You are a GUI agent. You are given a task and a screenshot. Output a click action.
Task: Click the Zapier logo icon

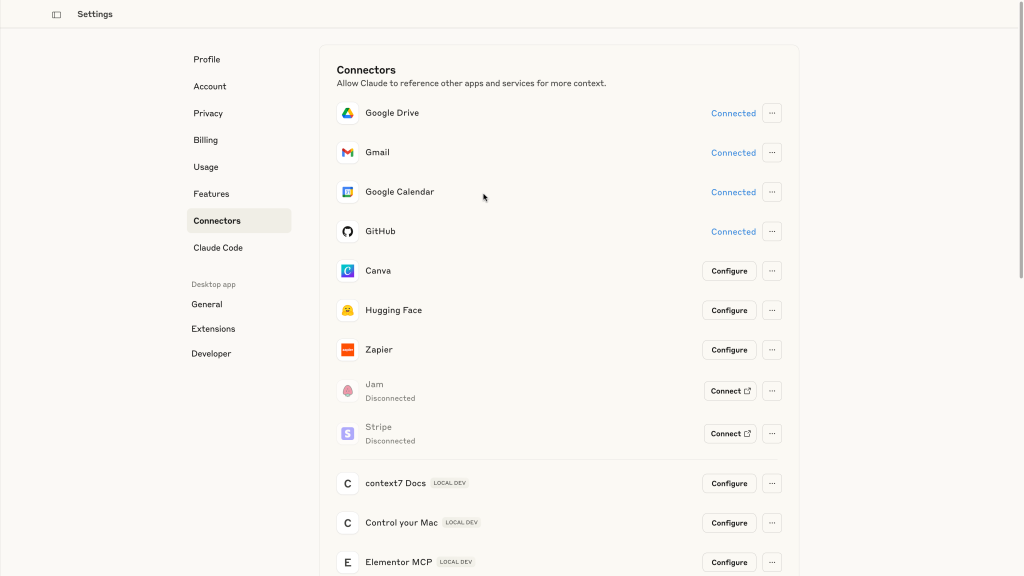pos(347,350)
